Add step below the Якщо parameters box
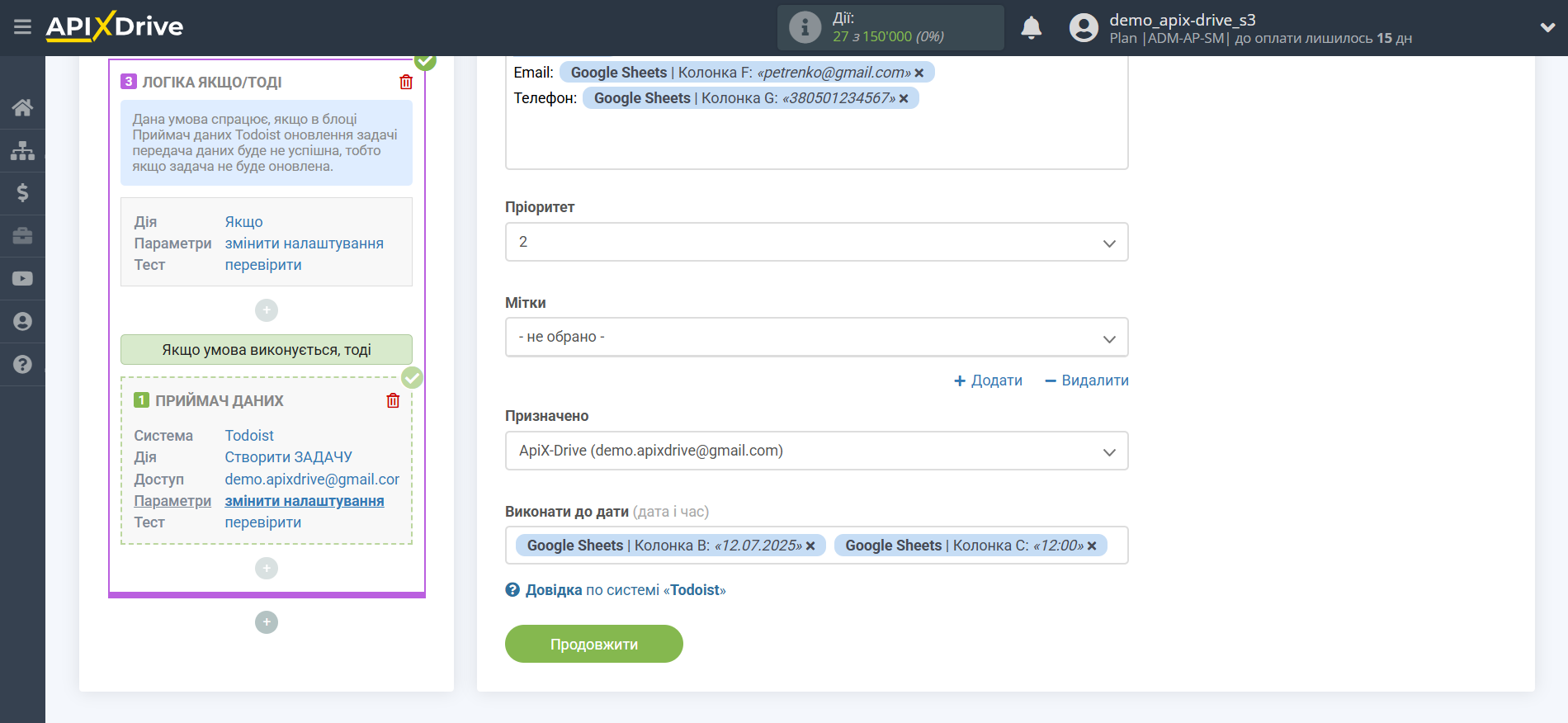The image size is (1568, 723). (x=267, y=310)
